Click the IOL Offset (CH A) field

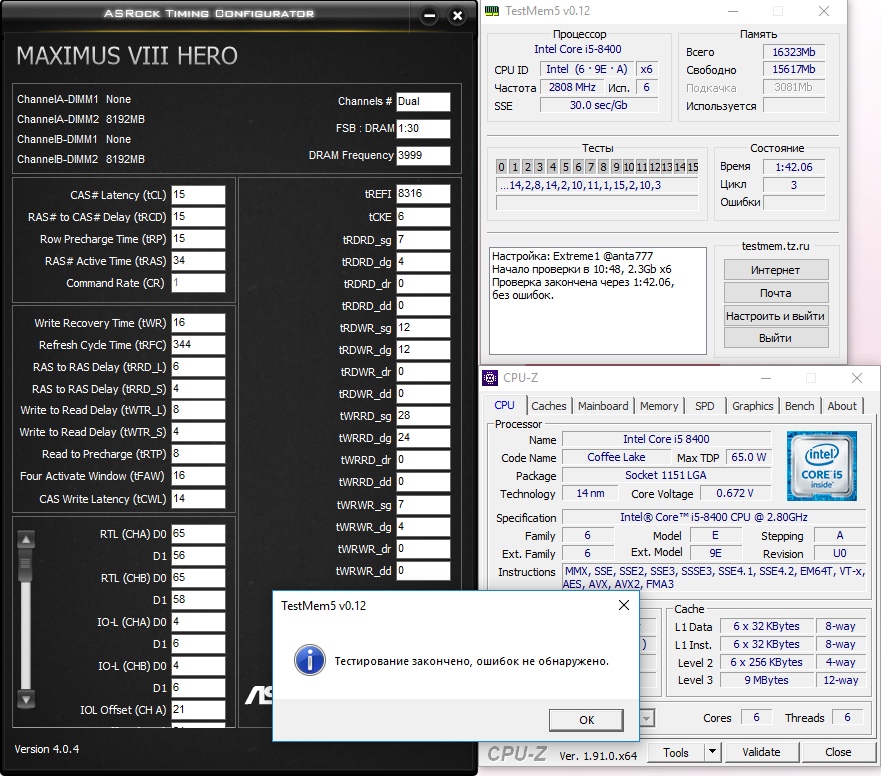[x=198, y=709]
